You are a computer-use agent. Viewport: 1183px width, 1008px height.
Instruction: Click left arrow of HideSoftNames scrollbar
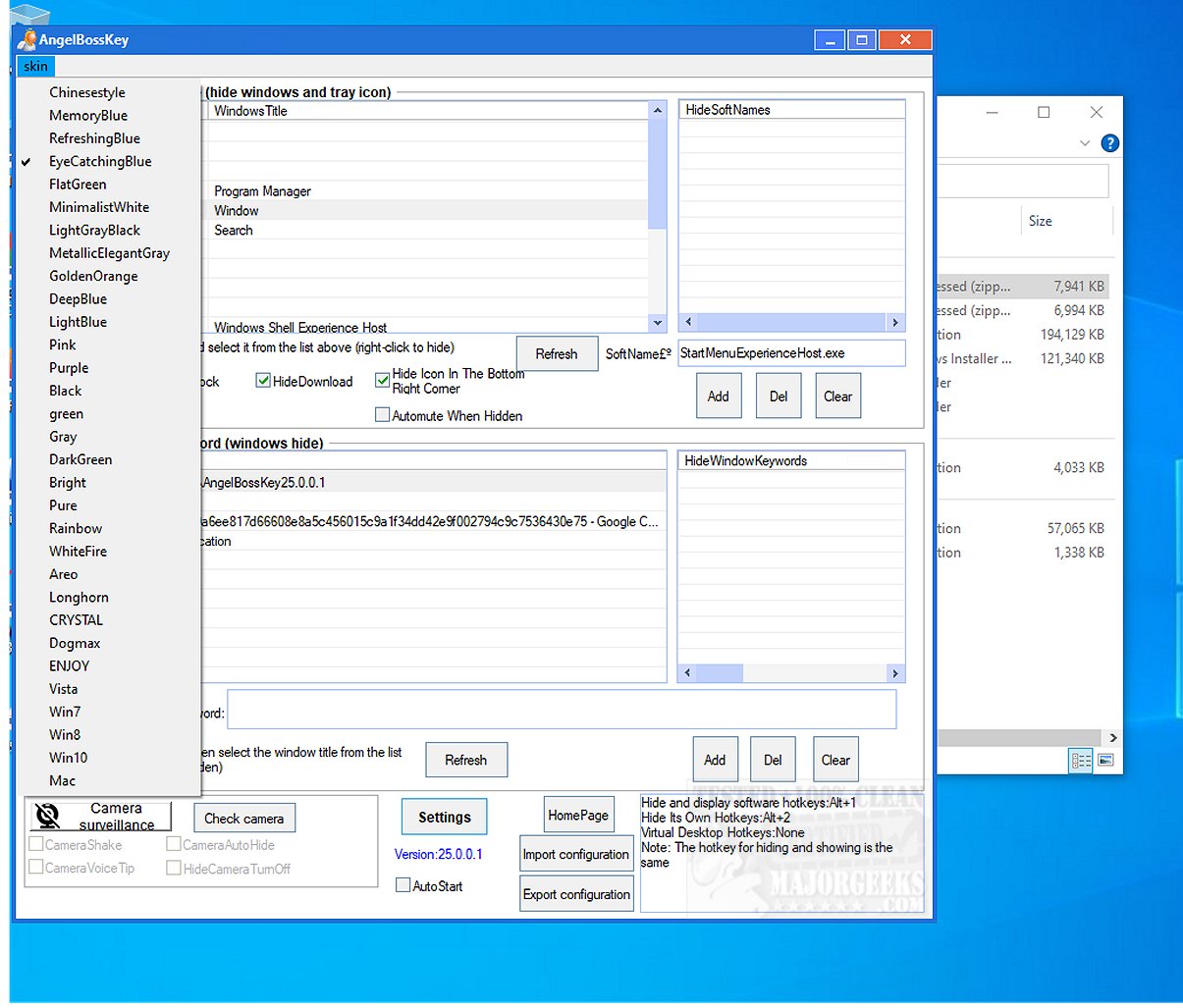pos(688,322)
